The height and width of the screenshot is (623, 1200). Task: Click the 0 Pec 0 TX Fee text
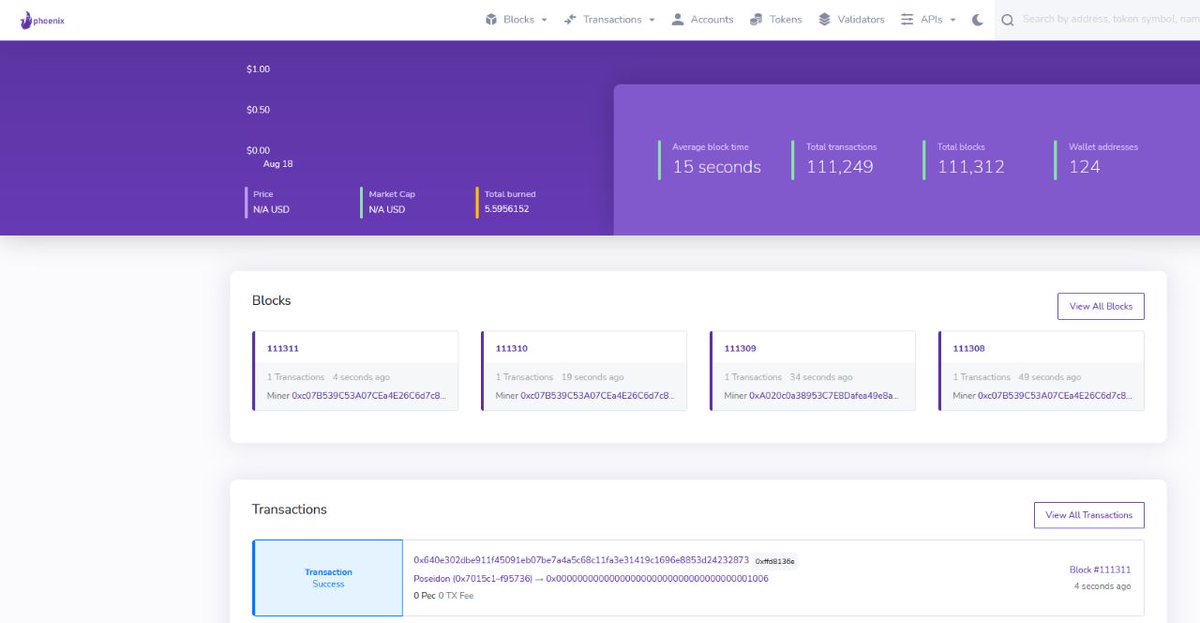pos(443,596)
